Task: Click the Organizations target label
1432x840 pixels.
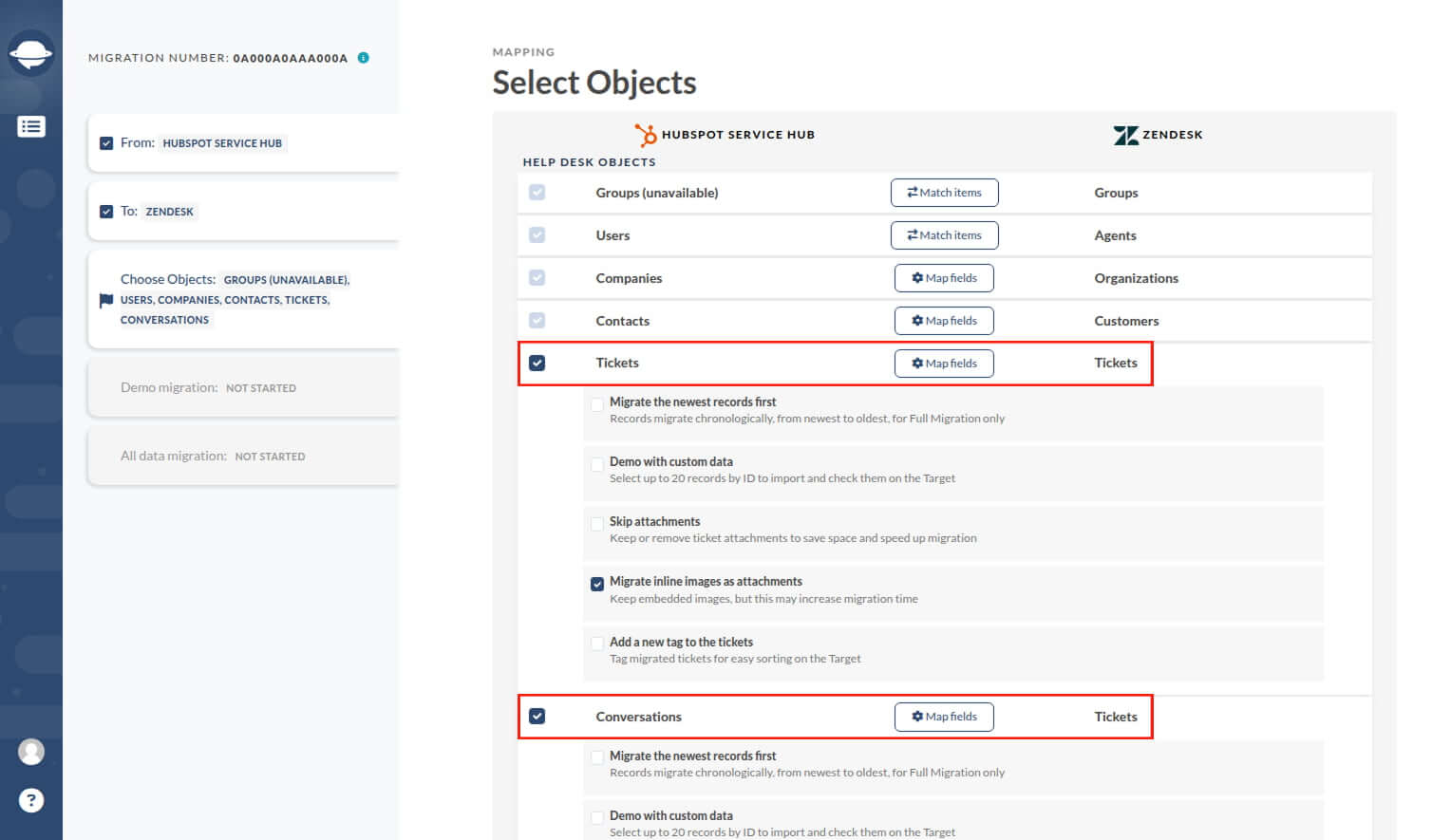Action: click(x=1136, y=278)
